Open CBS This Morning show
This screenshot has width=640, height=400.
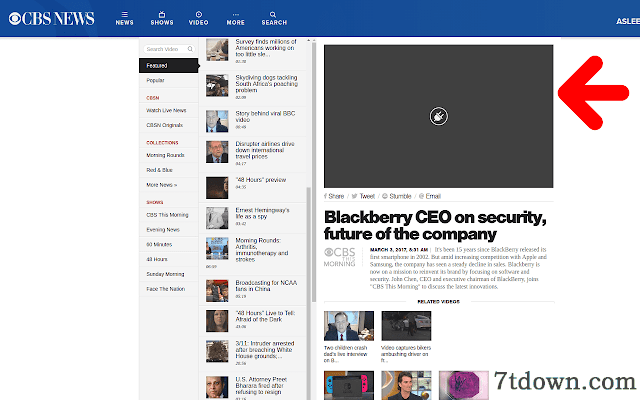point(167,215)
